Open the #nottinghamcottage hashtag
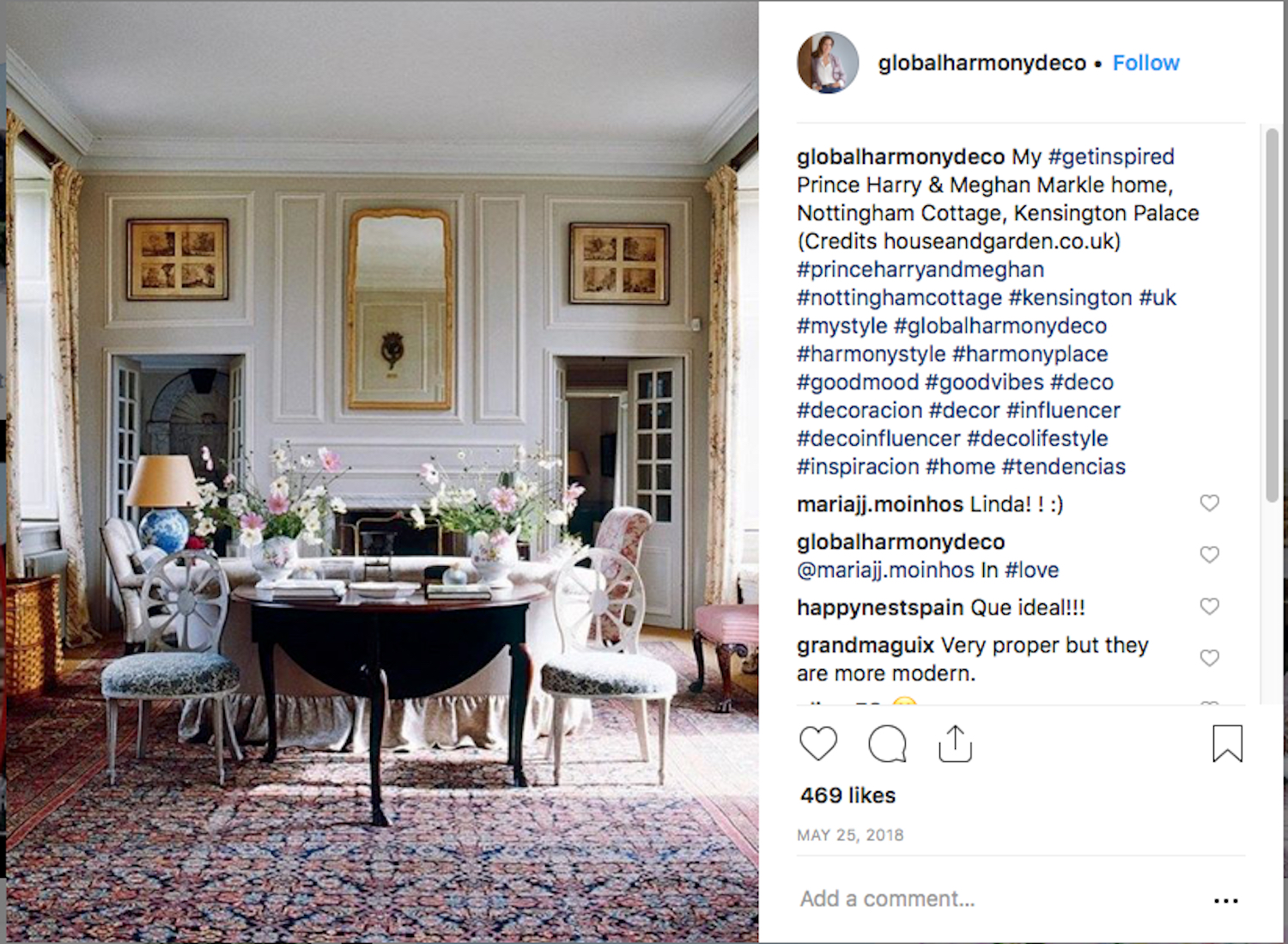Image resolution: width=1288 pixels, height=944 pixels. tap(899, 297)
